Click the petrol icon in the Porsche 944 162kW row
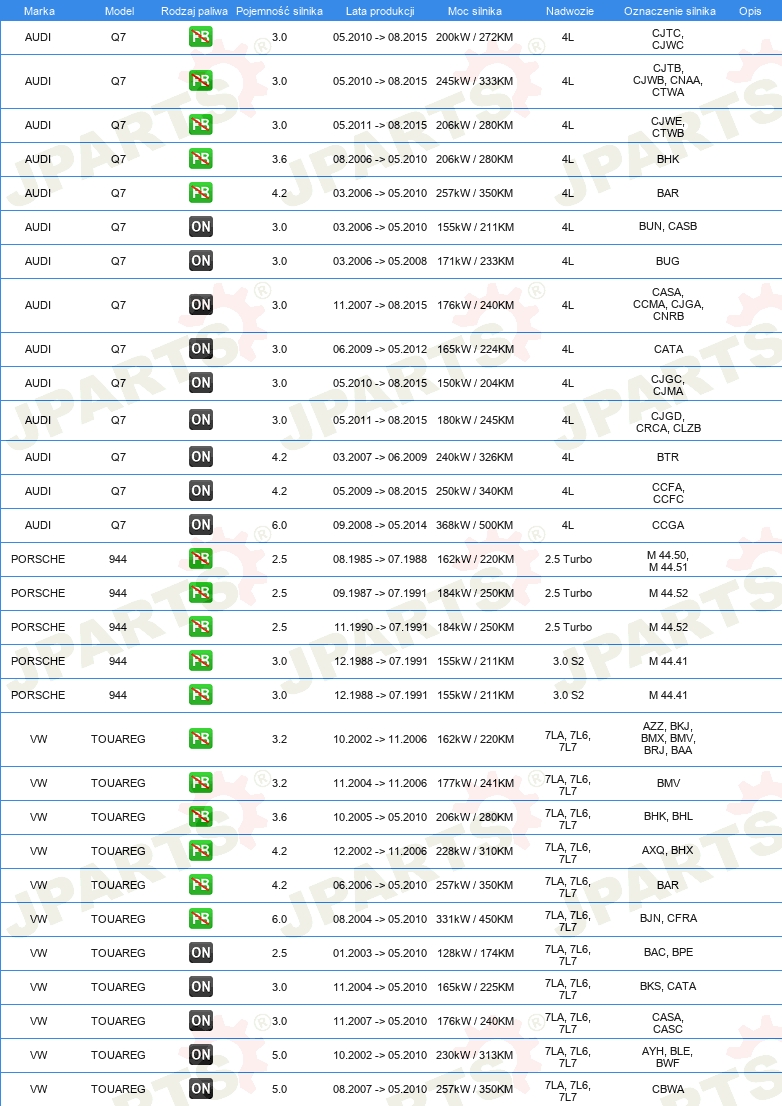This screenshot has width=782, height=1106. (201, 559)
